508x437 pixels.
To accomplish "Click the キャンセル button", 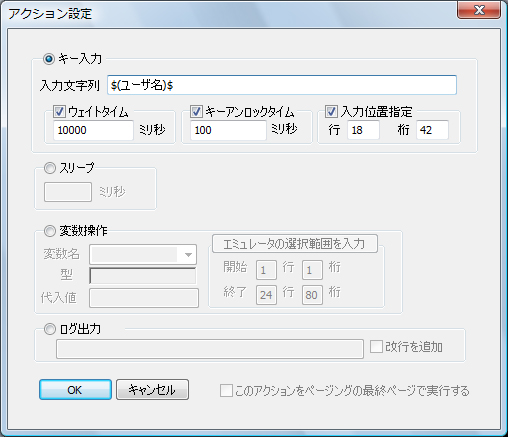I will pos(152,389).
